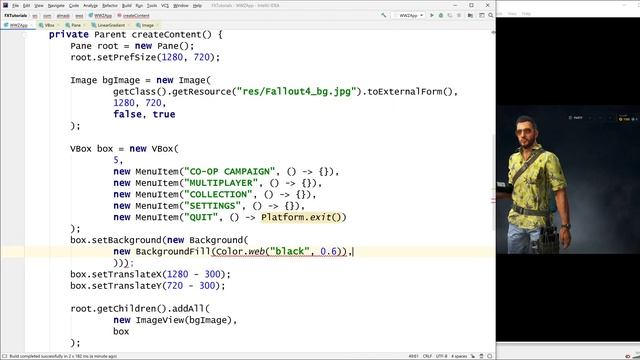
Task: Click the green Run button
Action: (432, 15)
